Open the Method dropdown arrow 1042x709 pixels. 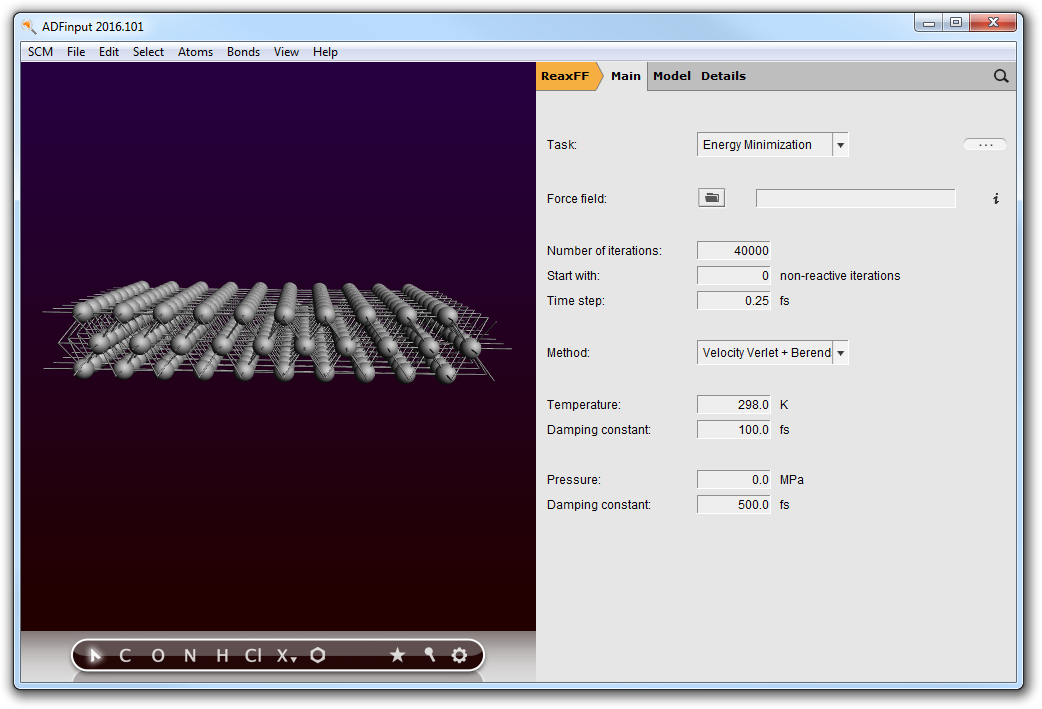pos(840,353)
